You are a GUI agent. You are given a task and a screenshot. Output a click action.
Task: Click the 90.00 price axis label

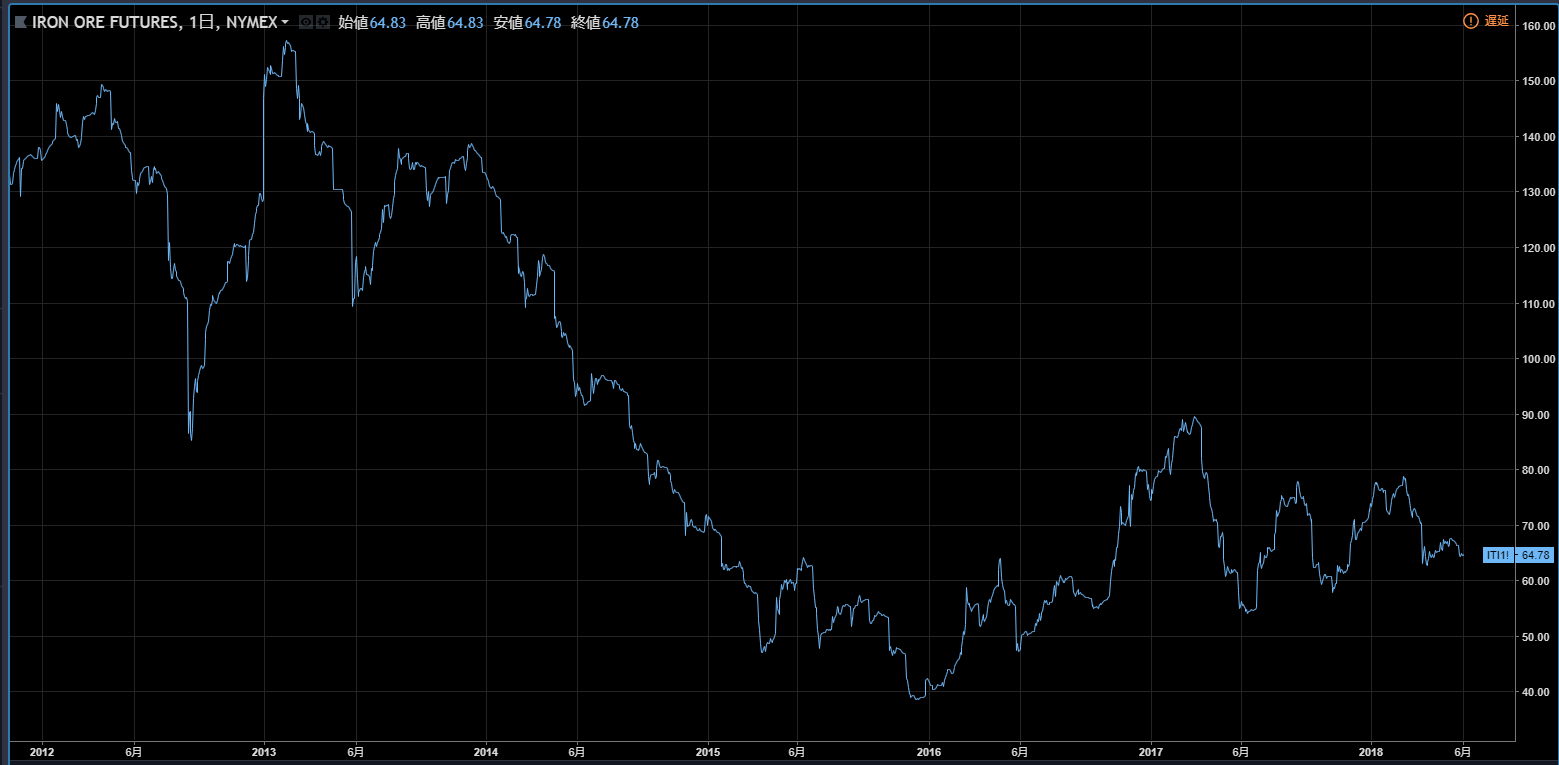pos(1537,415)
